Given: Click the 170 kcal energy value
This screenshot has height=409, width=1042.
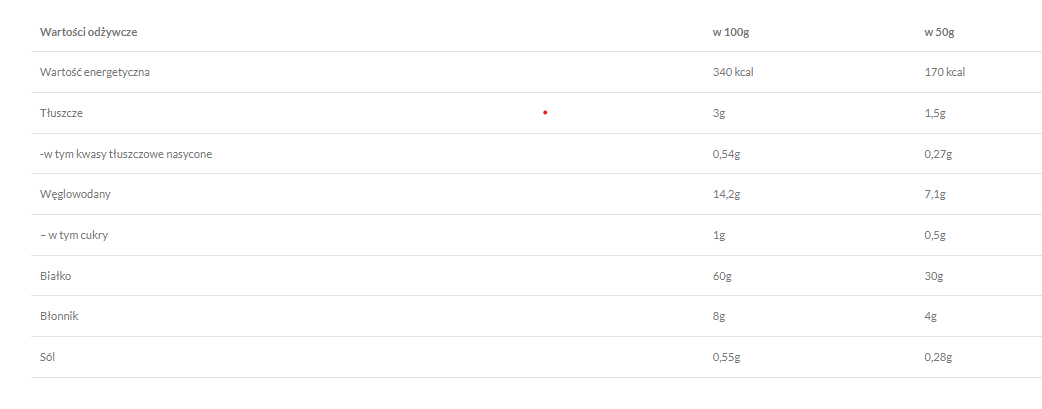Looking at the screenshot, I should pyautogui.click(x=945, y=72).
